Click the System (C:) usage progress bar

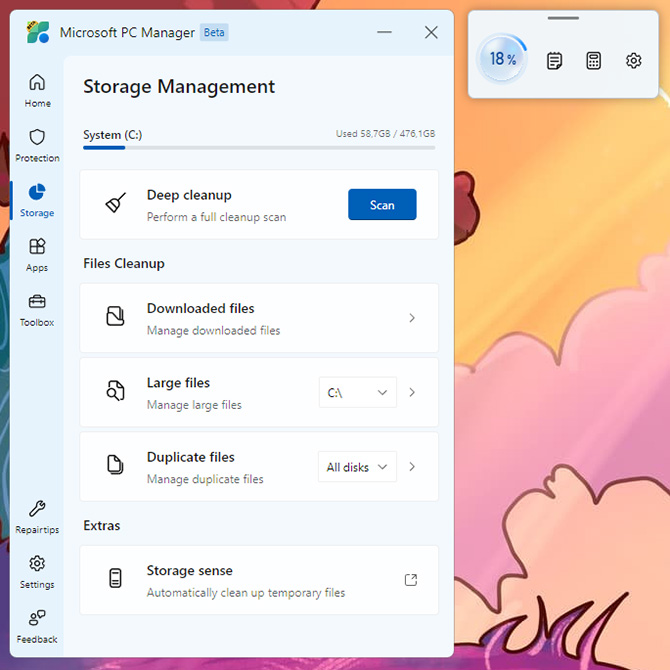[x=259, y=148]
